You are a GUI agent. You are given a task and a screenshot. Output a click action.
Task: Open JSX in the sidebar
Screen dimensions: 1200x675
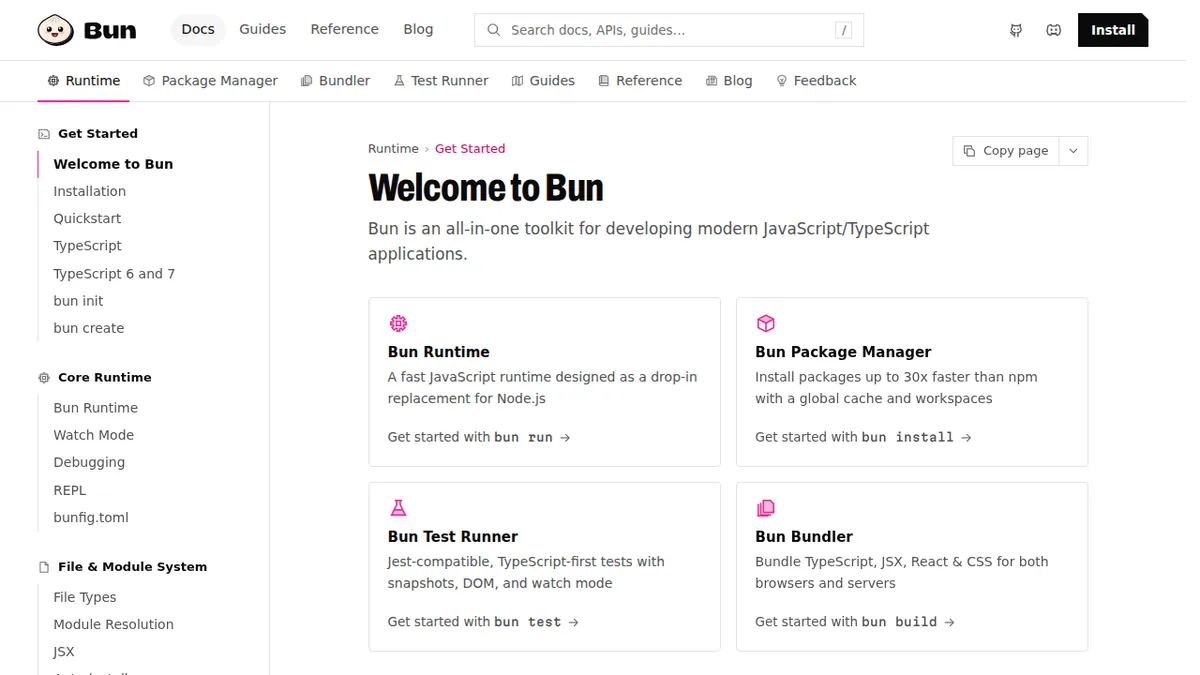pos(64,652)
